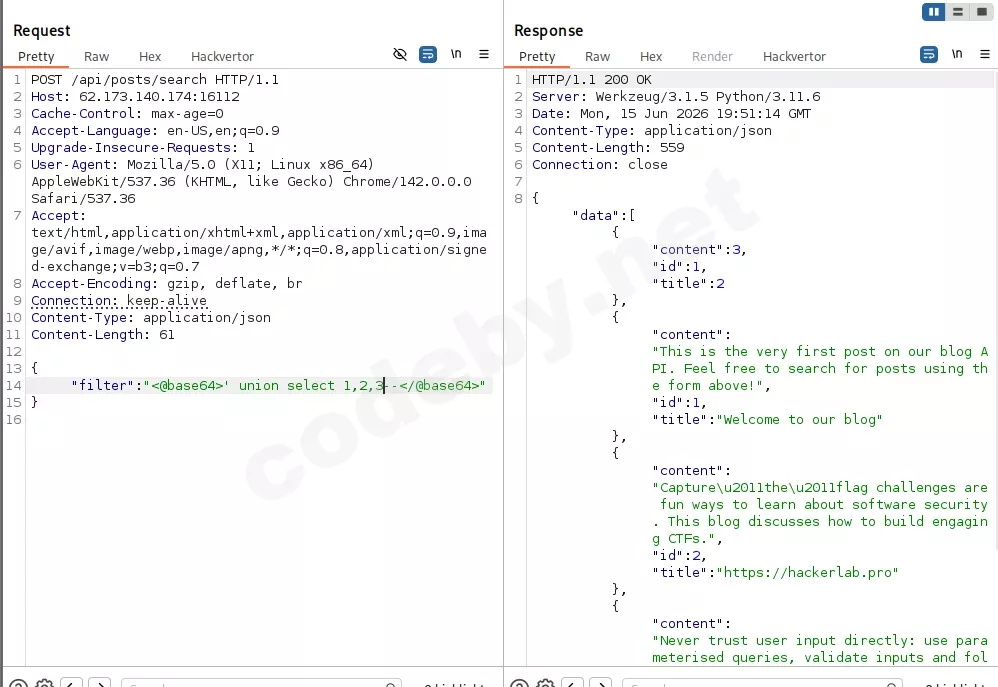Open Hackvertor tab in Request panel
Viewport: 998px width, 687px height.
222,57
